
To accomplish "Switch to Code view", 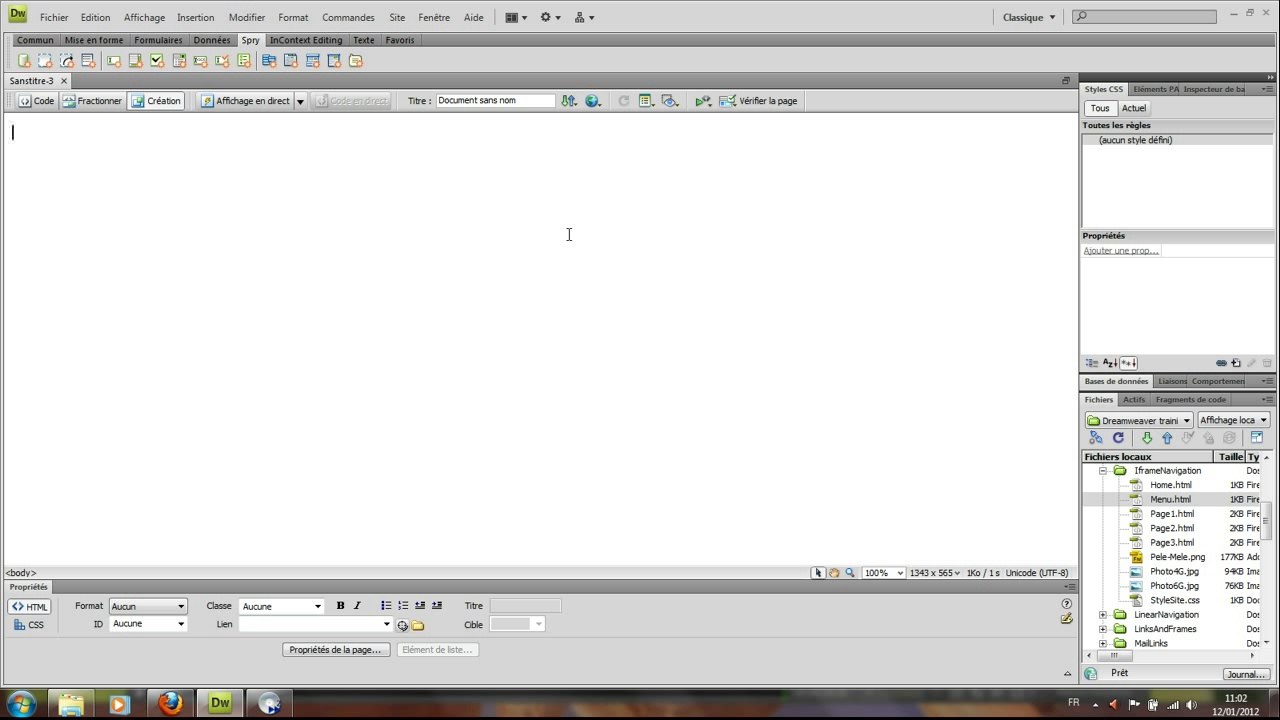I will tap(35, 101).
